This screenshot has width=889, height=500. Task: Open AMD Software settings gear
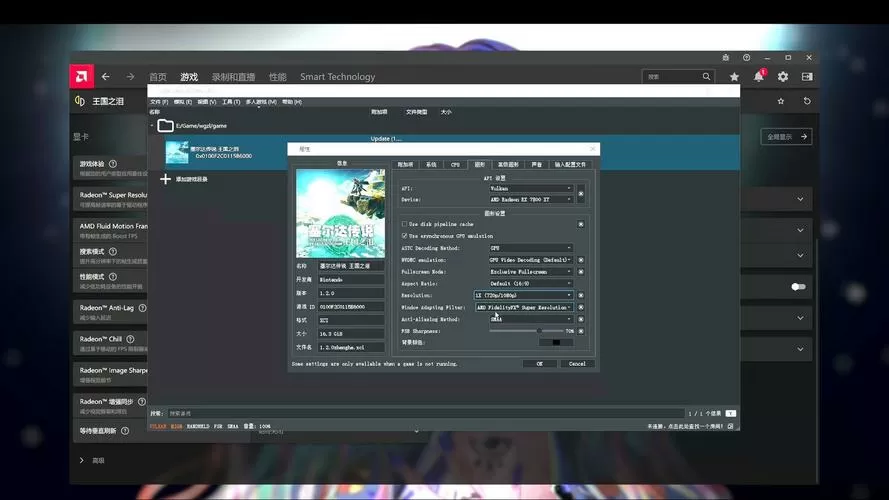coord(783,77)
